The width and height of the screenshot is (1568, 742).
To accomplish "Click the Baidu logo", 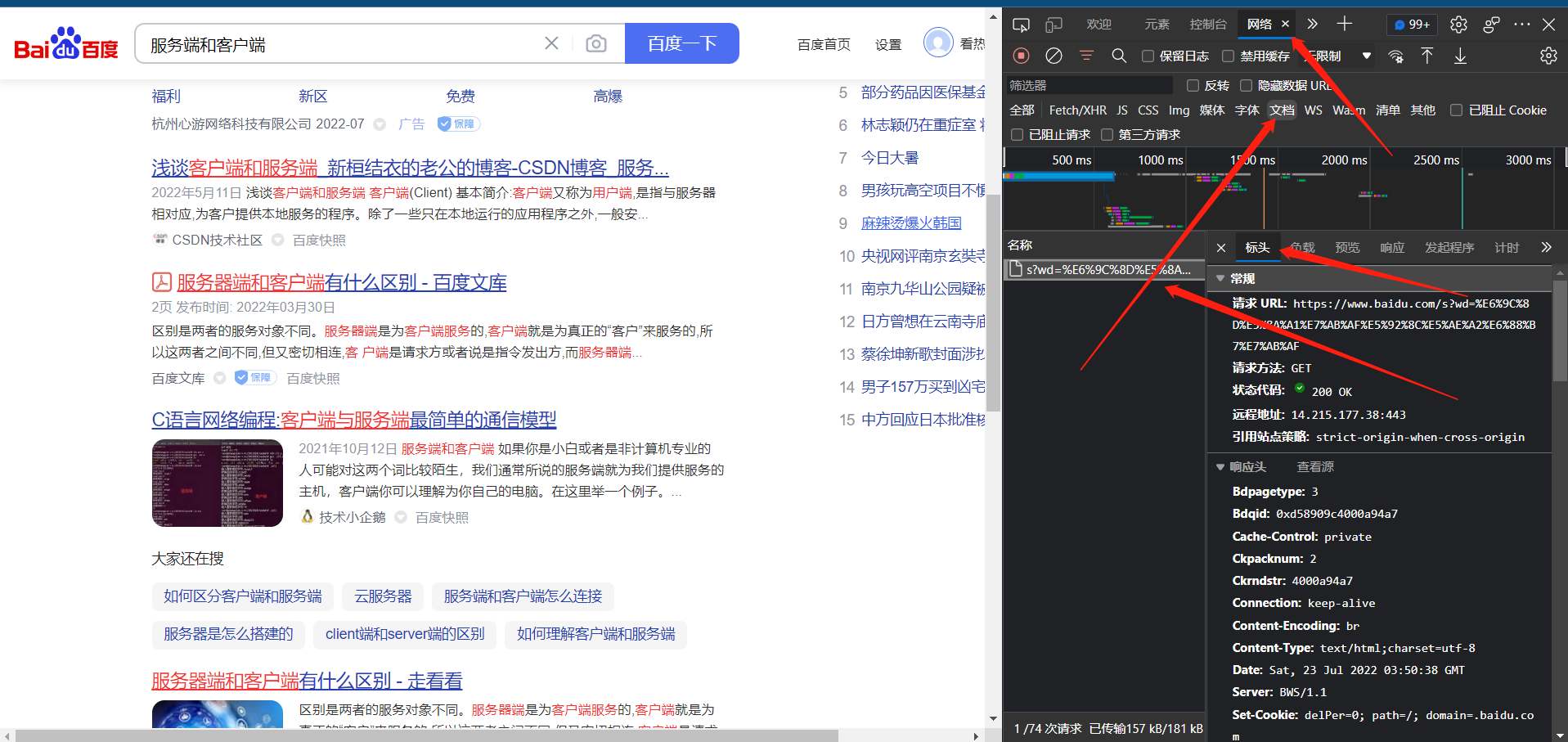I will 66,44.
